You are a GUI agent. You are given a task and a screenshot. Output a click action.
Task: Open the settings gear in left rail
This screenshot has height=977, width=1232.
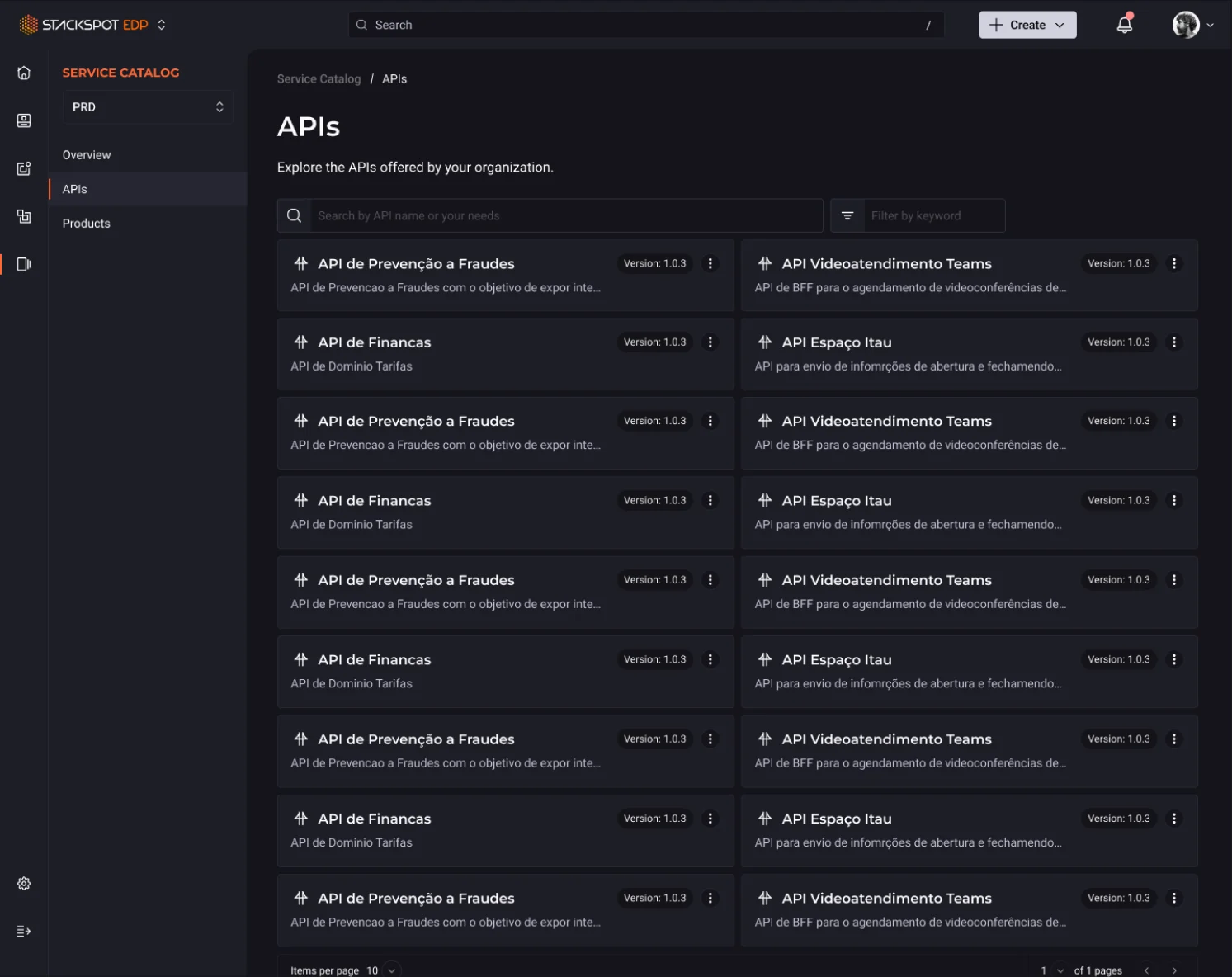[24, 884]
